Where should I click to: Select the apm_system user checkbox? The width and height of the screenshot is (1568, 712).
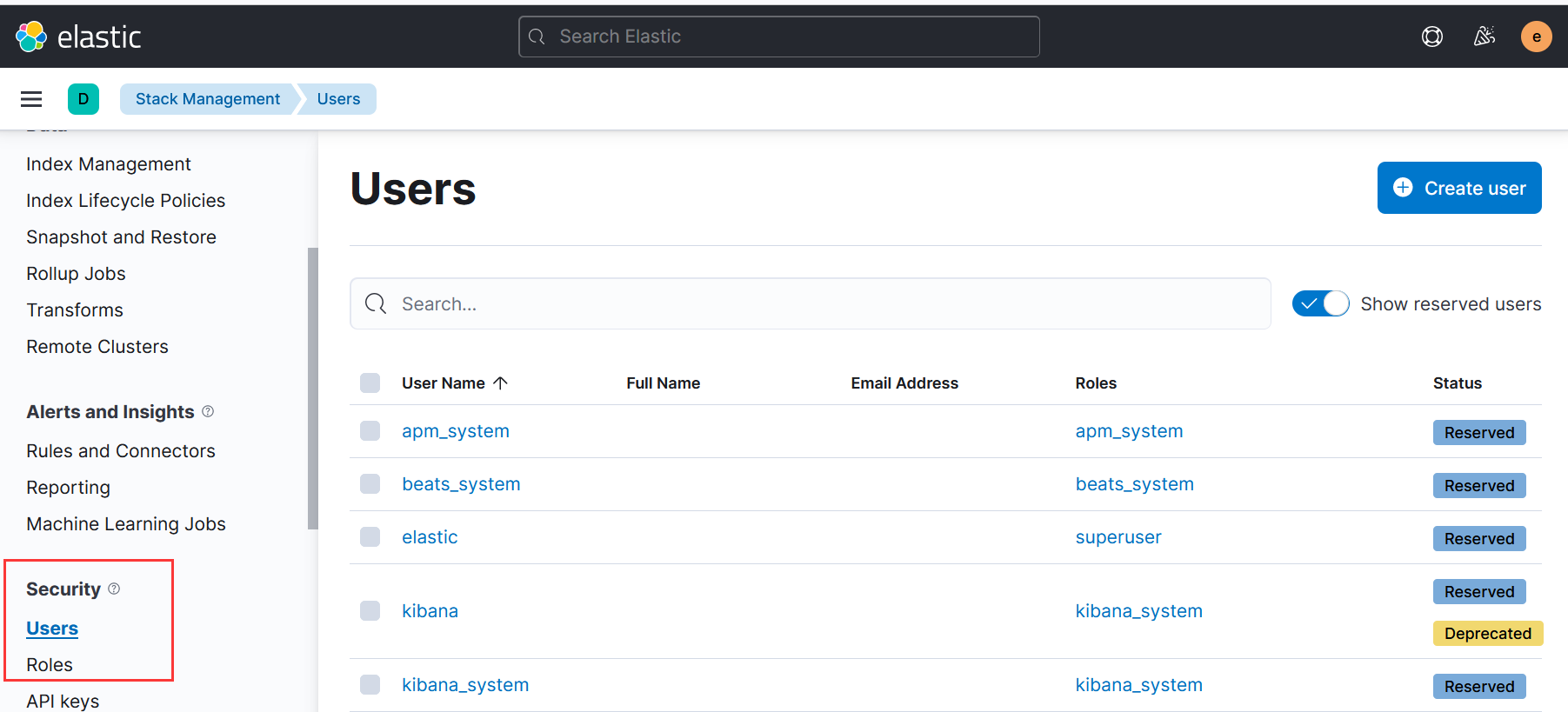tap(370, 431)
